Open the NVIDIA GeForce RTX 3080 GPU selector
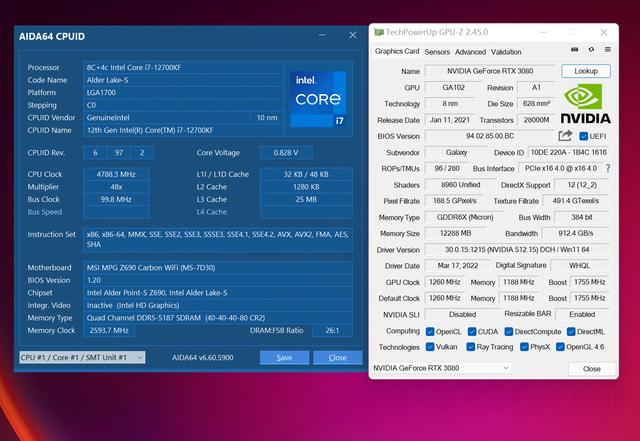The height and width of the screenshot is (441, 640). coord(441,368)
